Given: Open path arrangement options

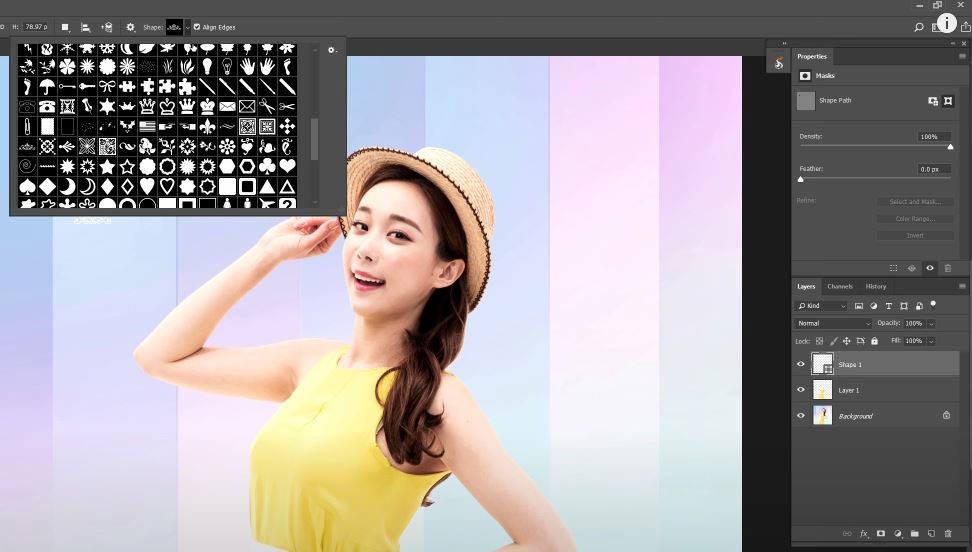Looking at the screenshot, I should click(107, 27).
